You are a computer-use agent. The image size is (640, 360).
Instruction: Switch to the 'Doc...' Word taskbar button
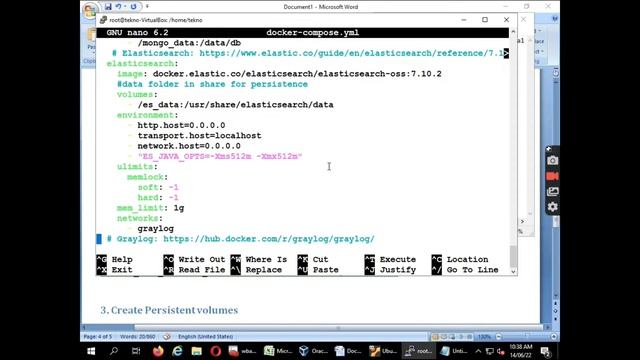coord(348,351)
